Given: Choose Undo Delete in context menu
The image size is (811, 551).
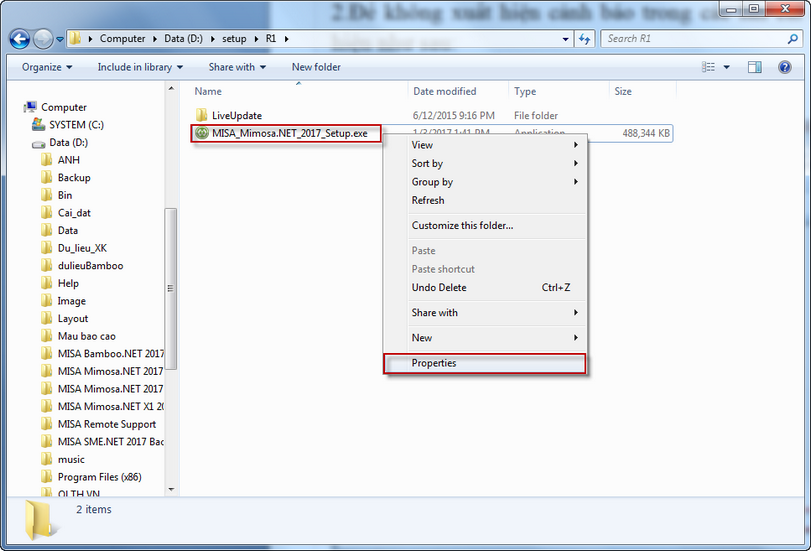Looking at the screenshot, I should (x=495, y=288).
